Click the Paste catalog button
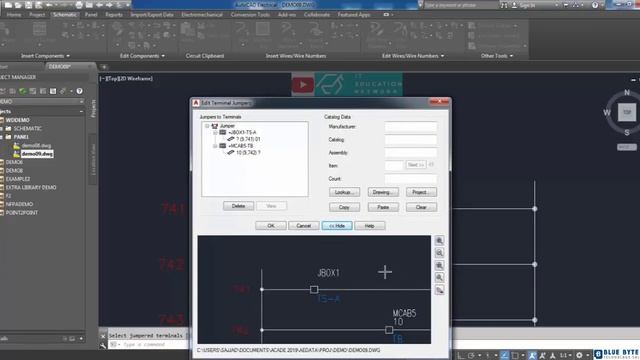 [x=383, y=207]
